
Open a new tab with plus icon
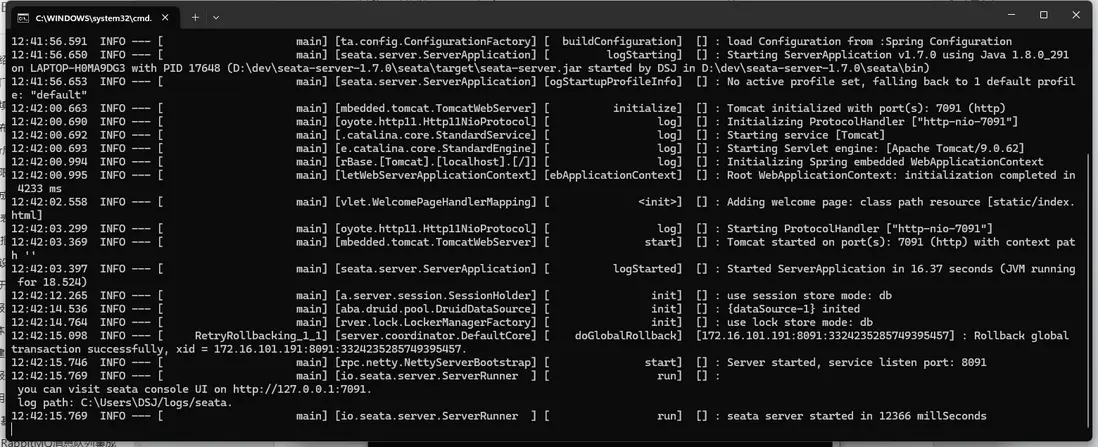coord(195,17)
